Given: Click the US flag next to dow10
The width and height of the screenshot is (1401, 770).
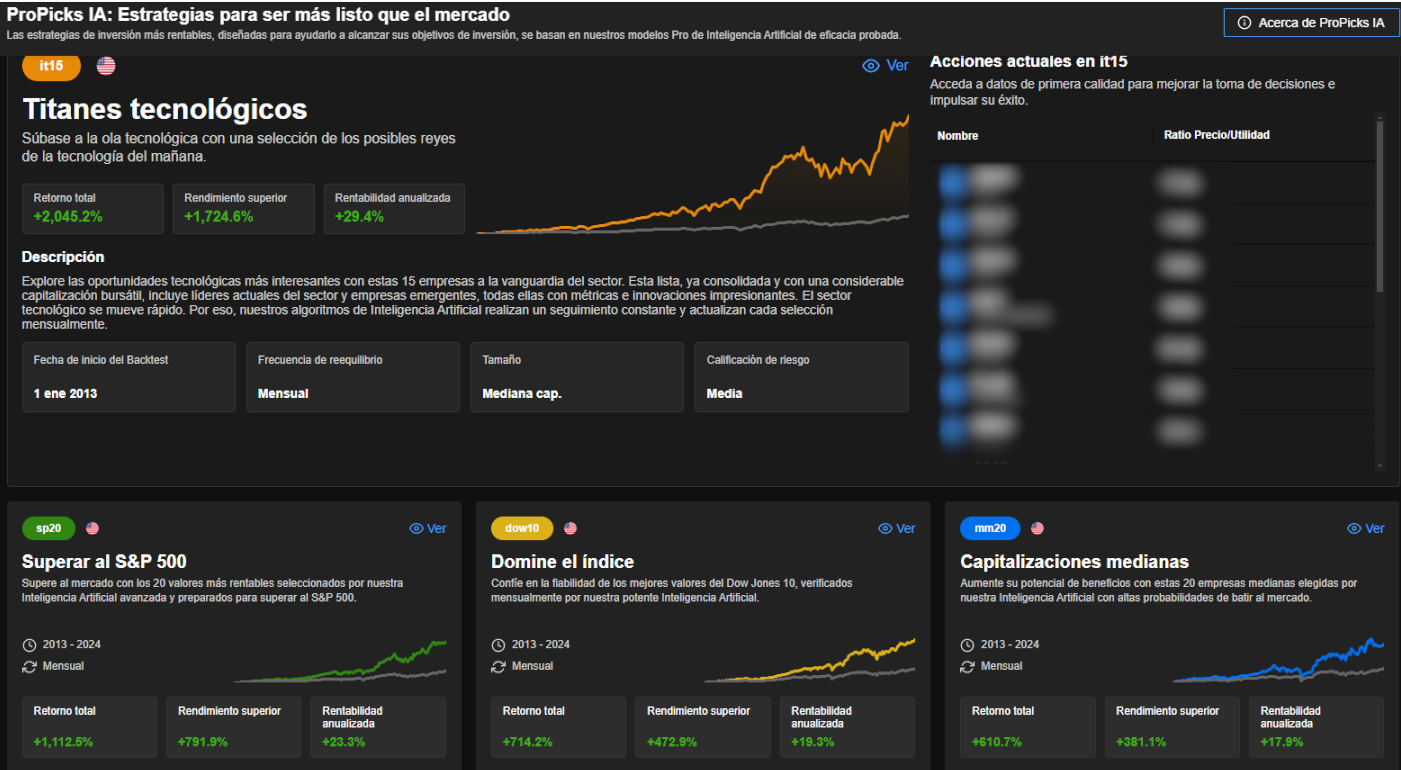Looking at the screenshot, I should click(570, 528).
